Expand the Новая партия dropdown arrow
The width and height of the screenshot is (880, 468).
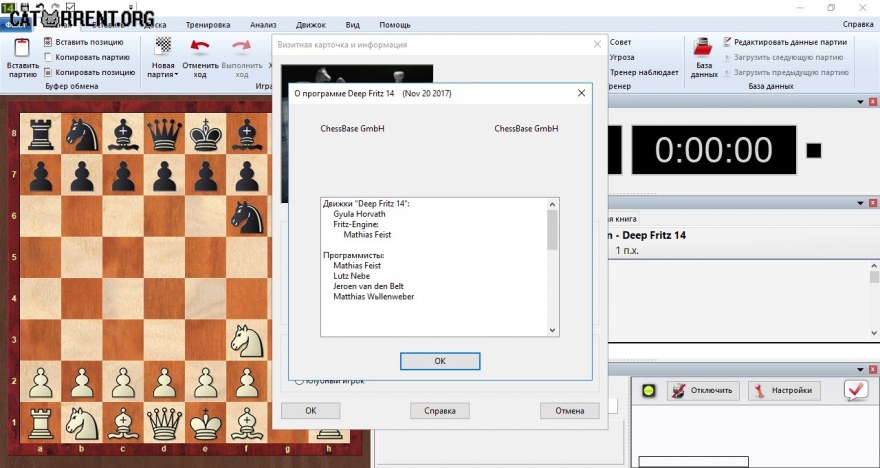[176, 74]
